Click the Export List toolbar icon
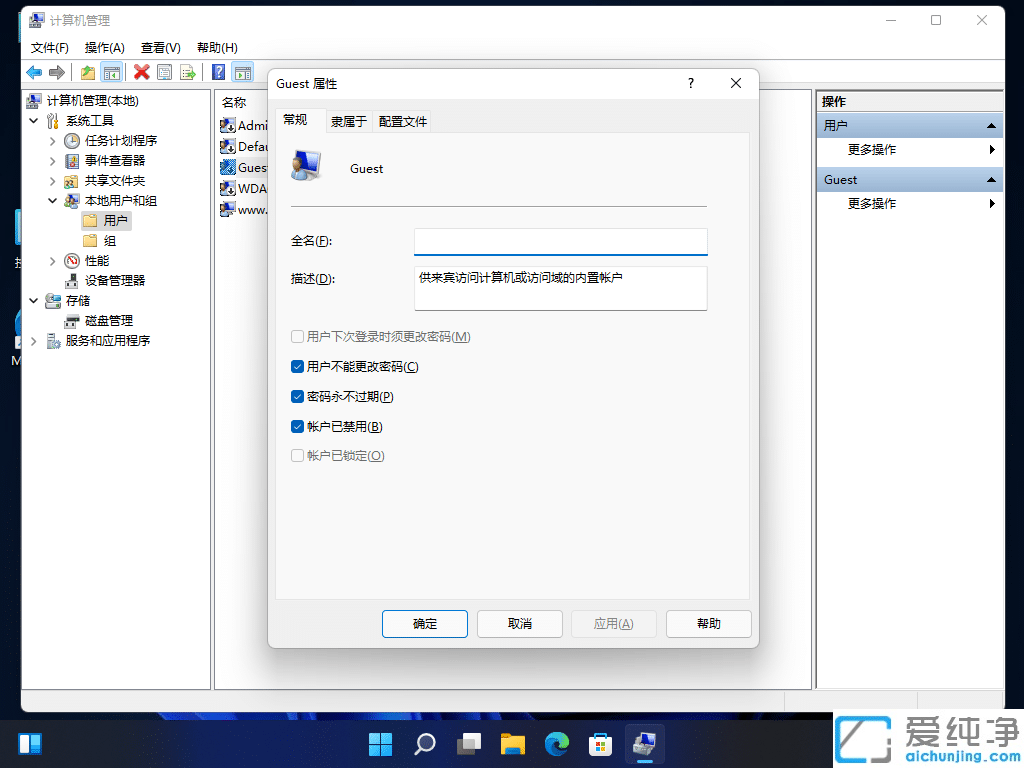1024x768 pixels. 188,72
